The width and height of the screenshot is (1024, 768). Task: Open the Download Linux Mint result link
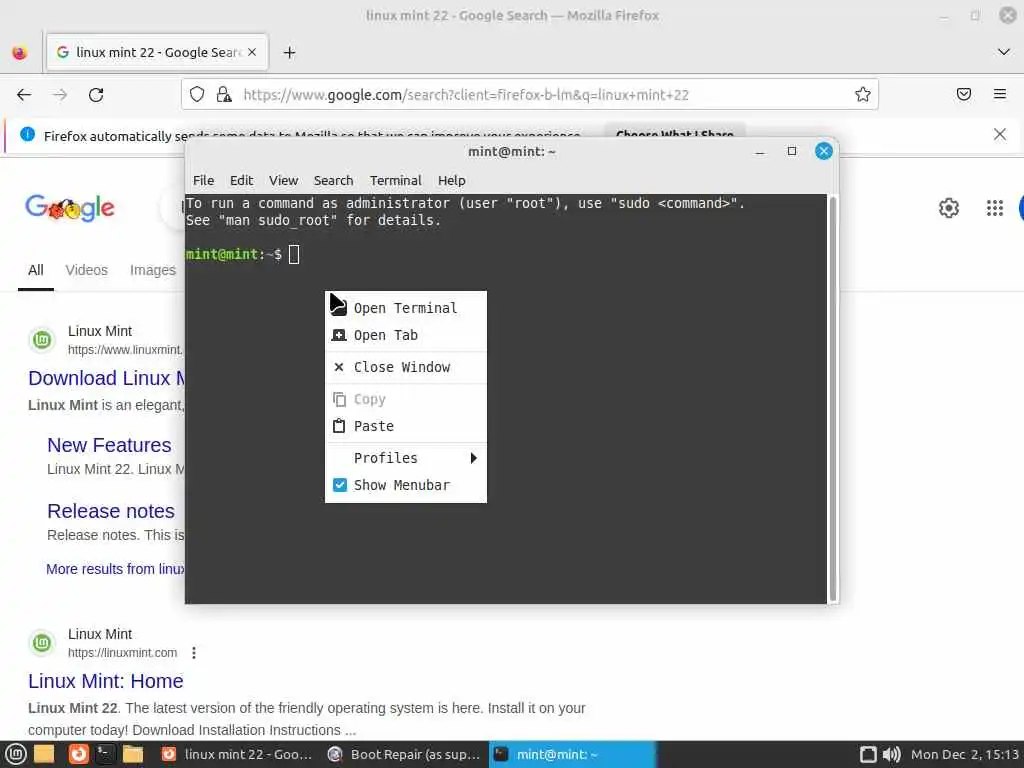[106, 378]
